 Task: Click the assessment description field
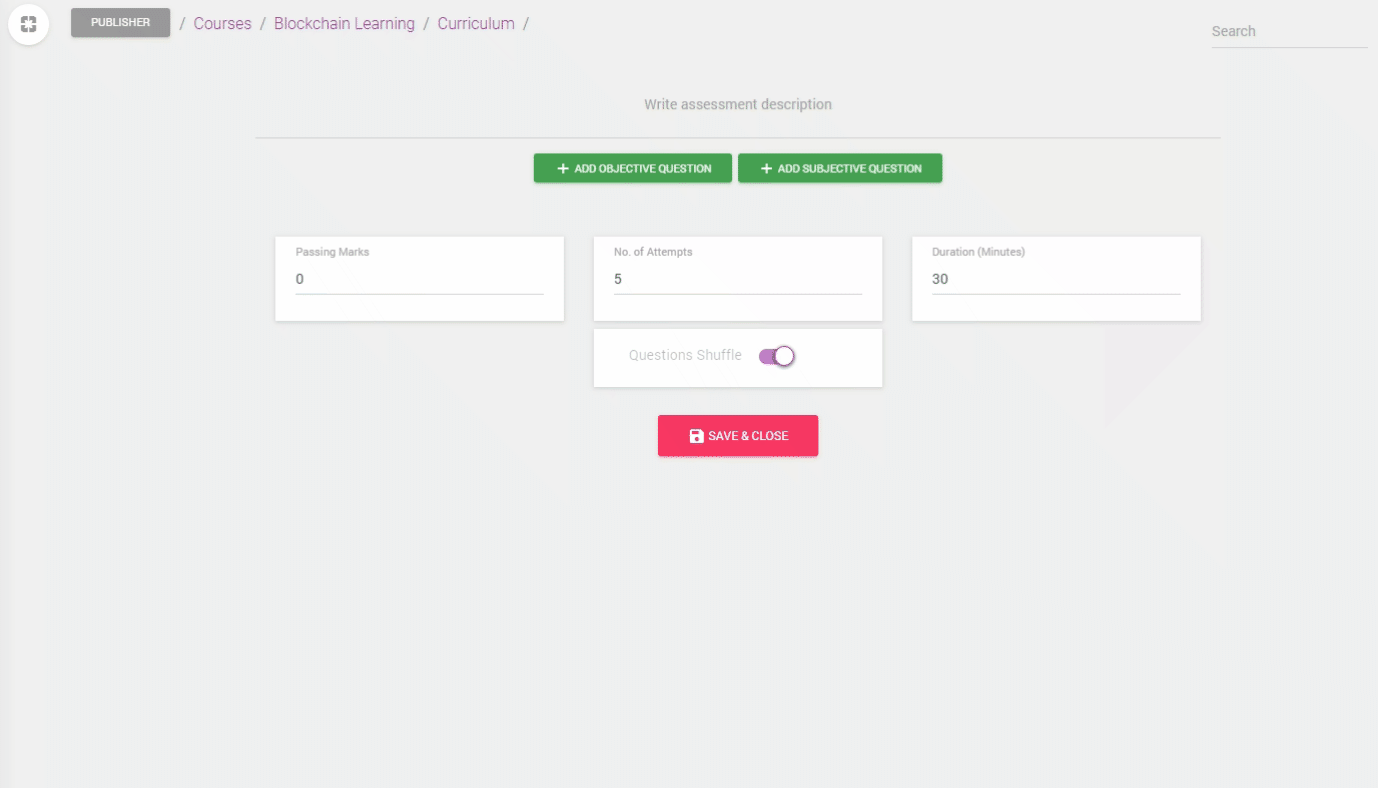click(738, 105)
